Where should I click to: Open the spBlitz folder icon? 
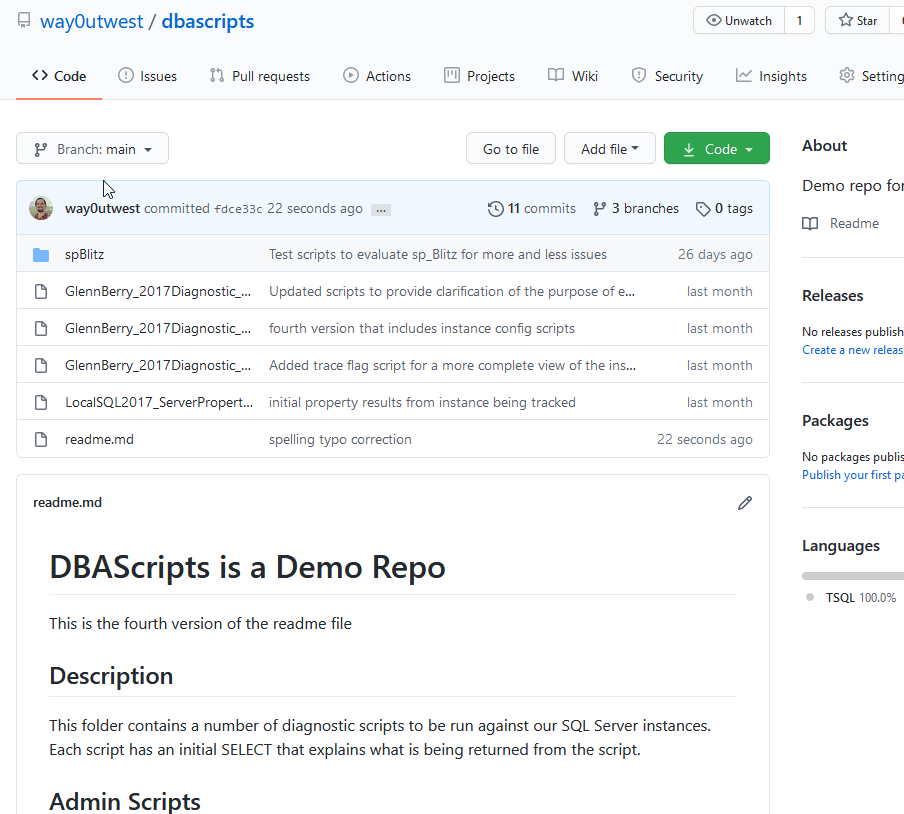point(41,255)
